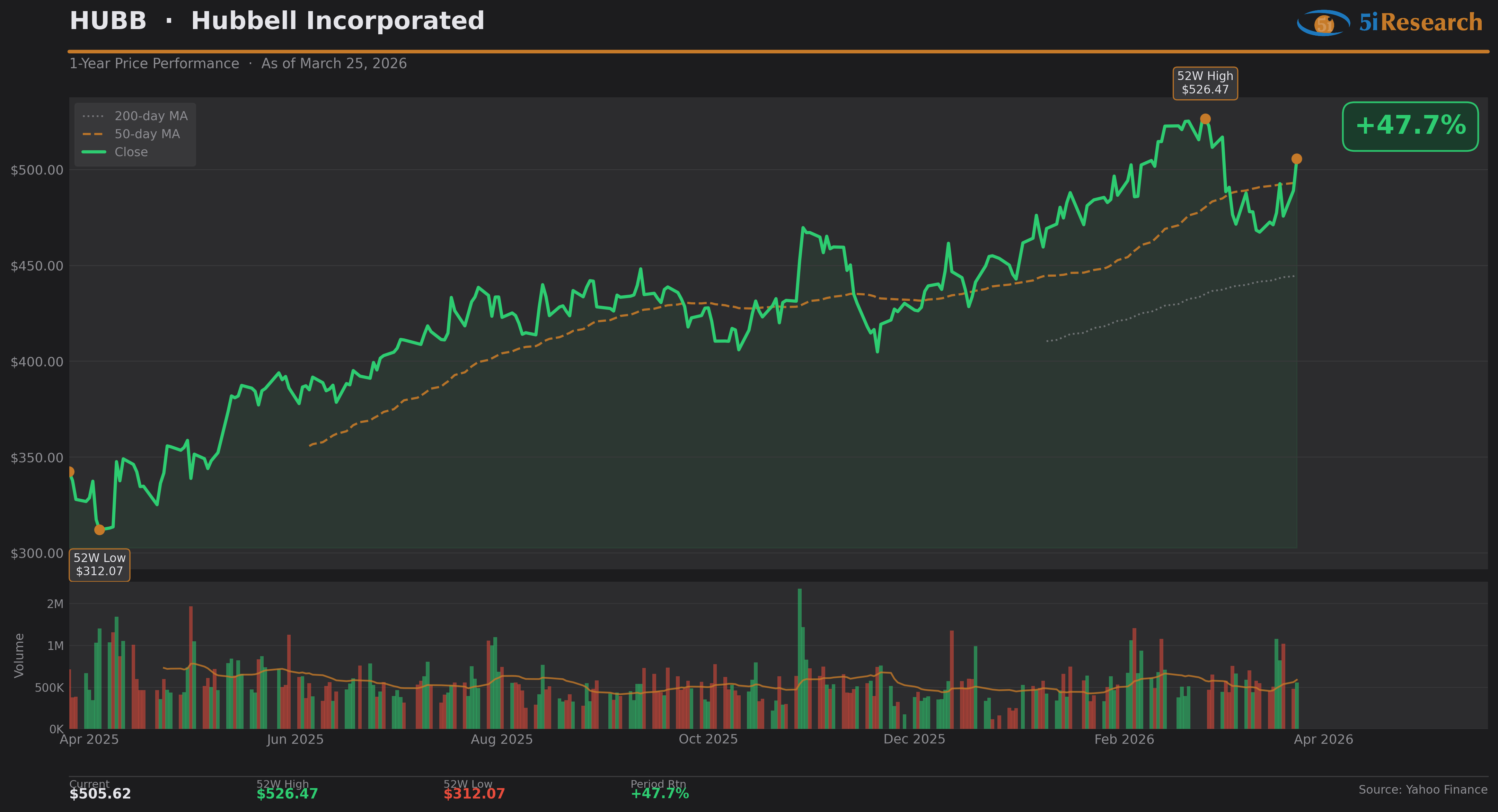Click the green 52W High $526.47 footer value
This screenshot has width=1498, height=812.
click(x=287, y=793)
